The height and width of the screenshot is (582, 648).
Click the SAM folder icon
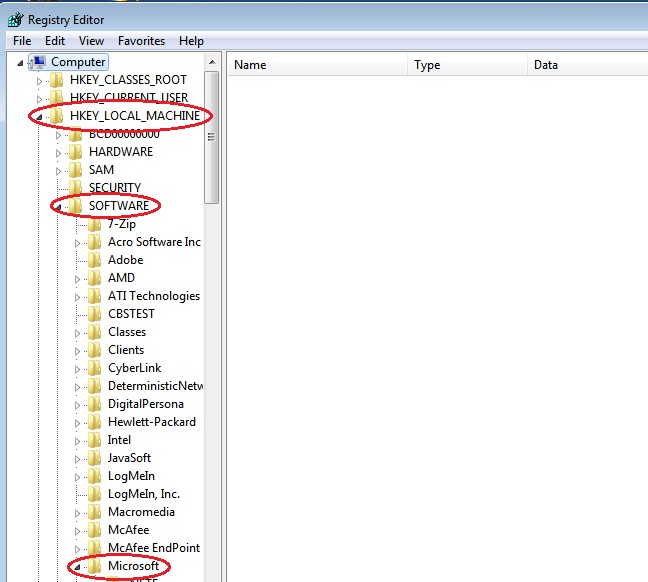(75, 170)
